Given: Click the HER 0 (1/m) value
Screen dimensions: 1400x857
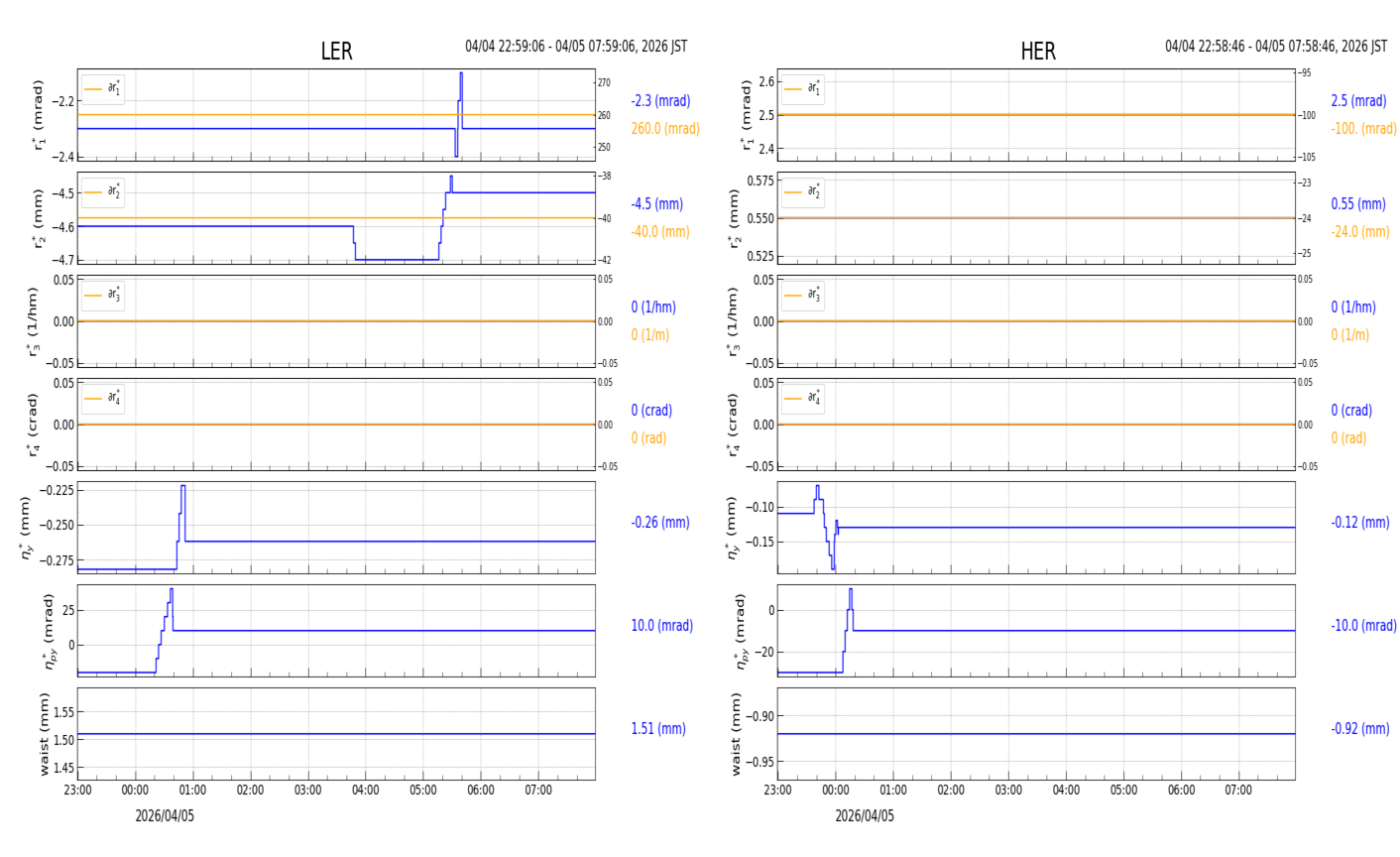Looking at the screenshot, I should coord(1349,335).
